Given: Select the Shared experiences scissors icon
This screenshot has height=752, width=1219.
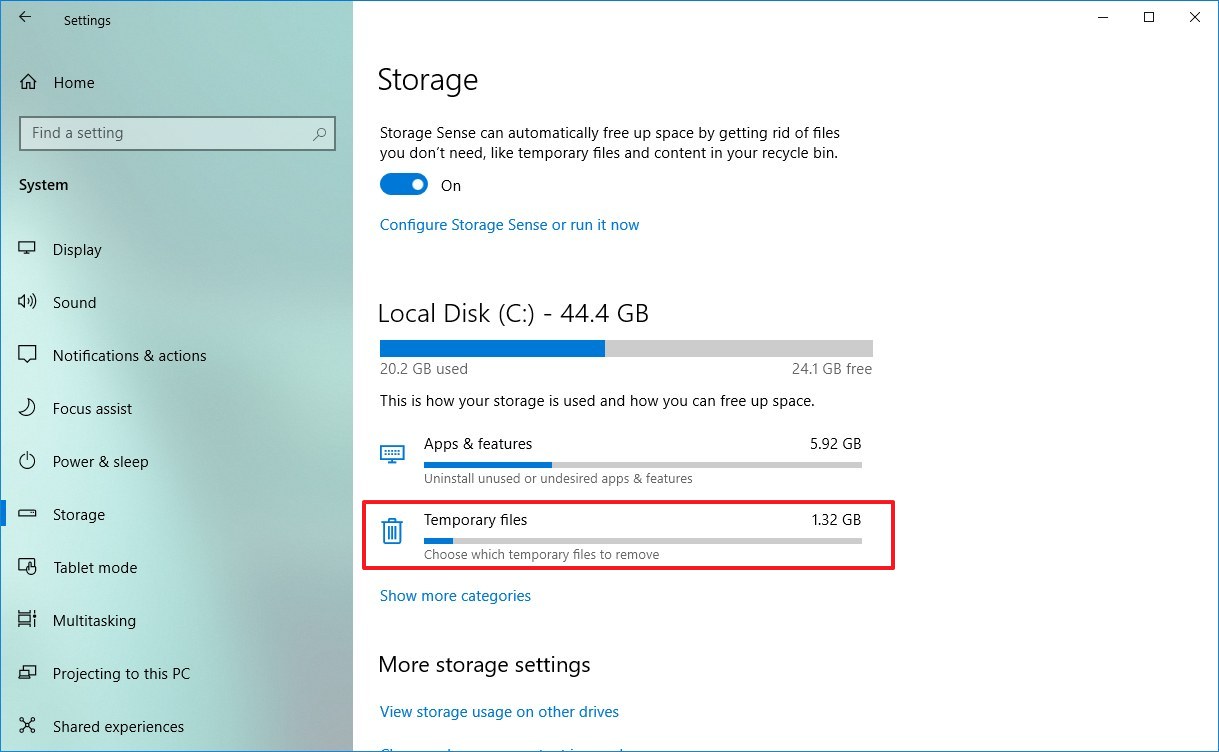Looking at the screenshot, I should 28,726.
